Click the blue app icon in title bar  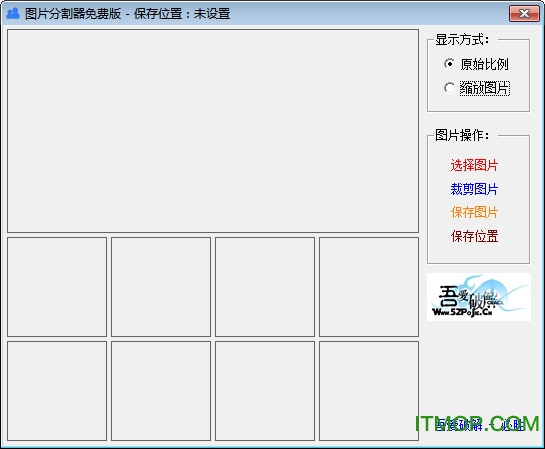click(13, 14)
